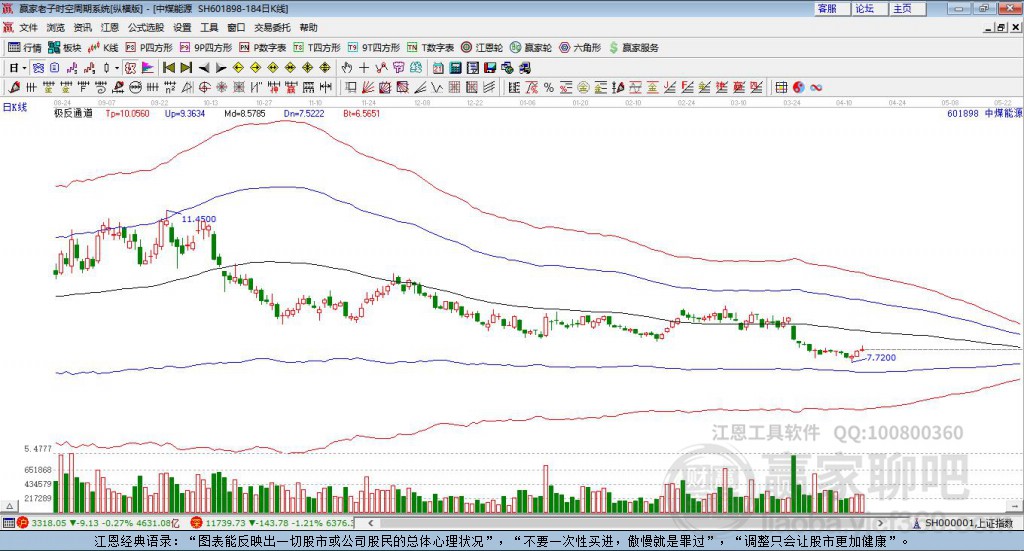1024x551 pixels.
Task: Toggle the 权 adjustment icon
Action: pyautogui.click(x=131, y=67)
